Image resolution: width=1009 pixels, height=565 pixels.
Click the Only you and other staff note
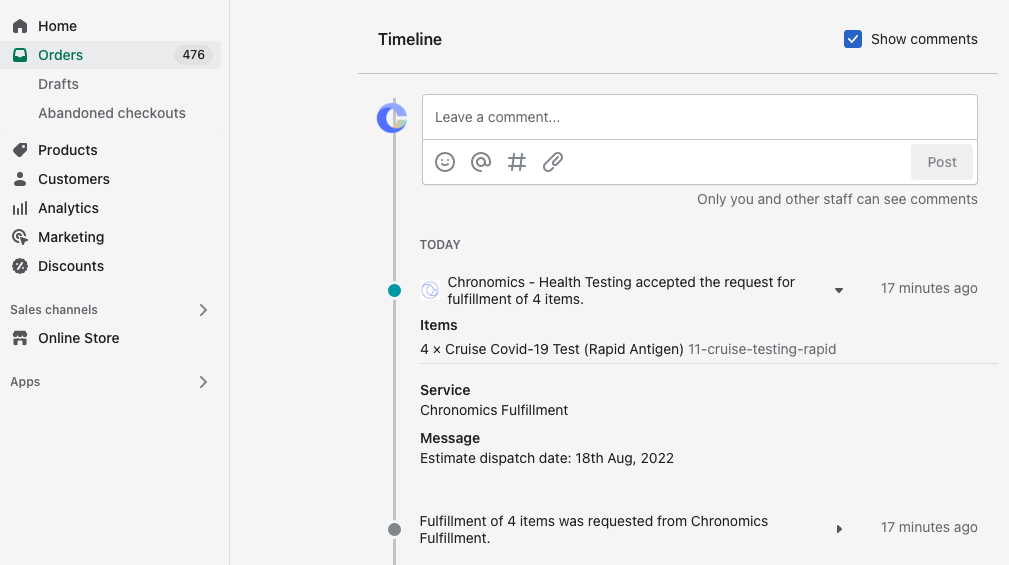tap(837, 199)
